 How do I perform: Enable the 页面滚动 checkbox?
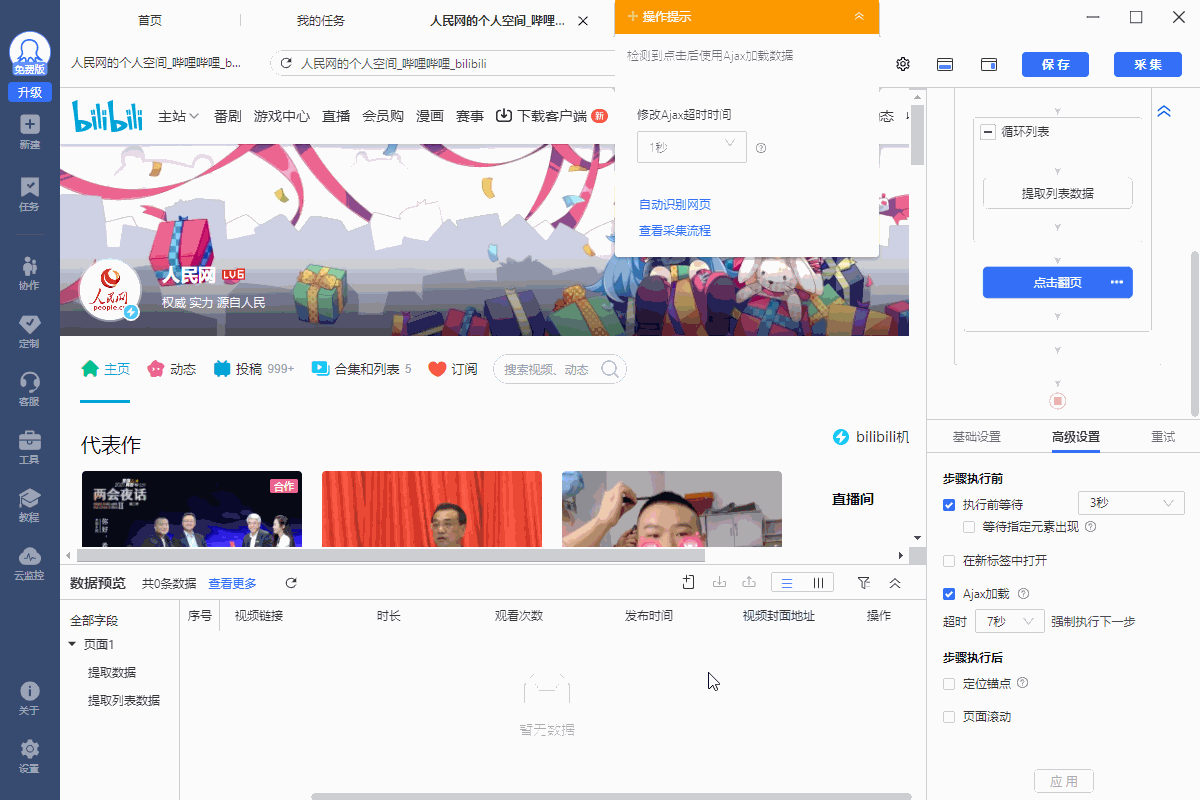tap(949, 717)
